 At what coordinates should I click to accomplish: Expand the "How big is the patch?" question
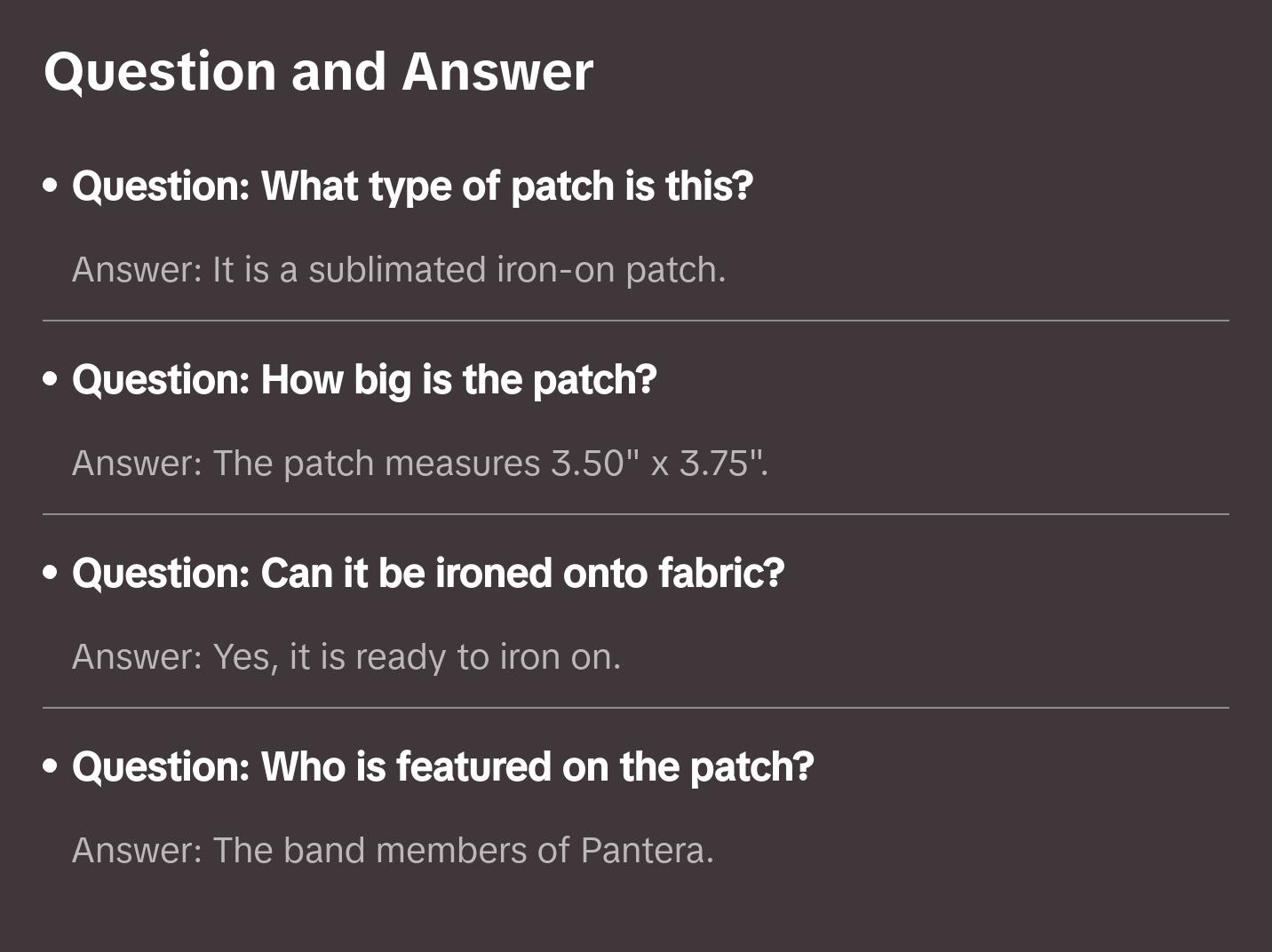(x=364, y=380)
